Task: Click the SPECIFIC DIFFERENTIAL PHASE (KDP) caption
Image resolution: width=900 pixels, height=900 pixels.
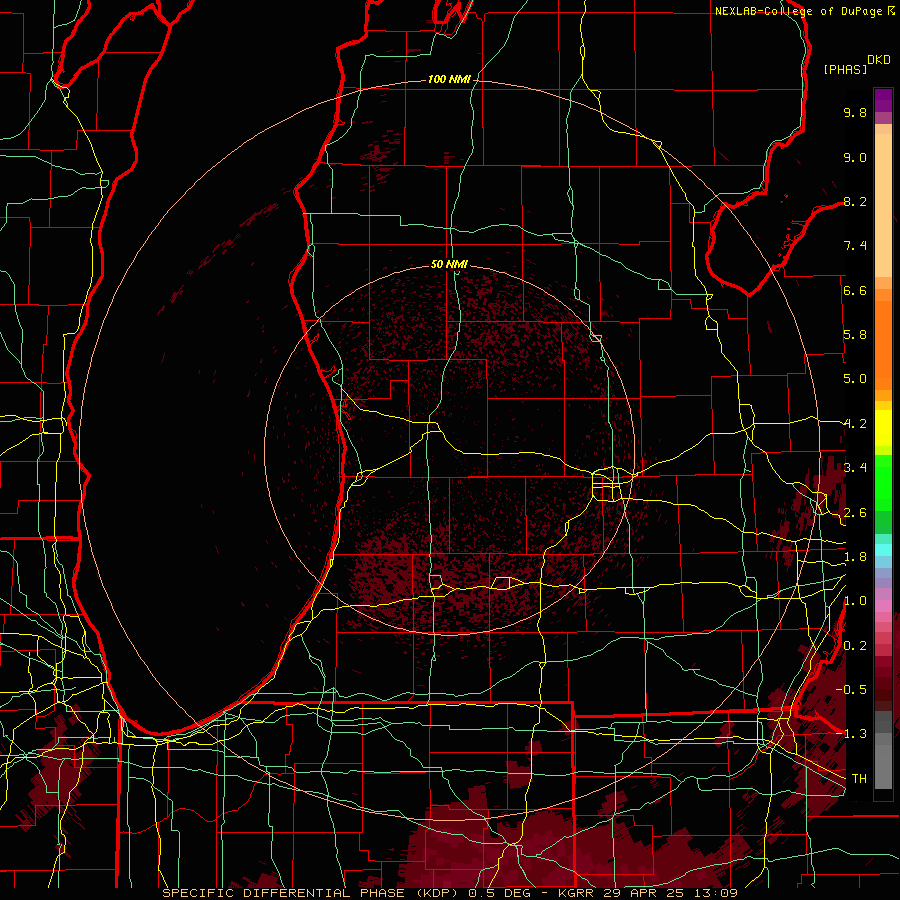Action: tap(310, 893)
